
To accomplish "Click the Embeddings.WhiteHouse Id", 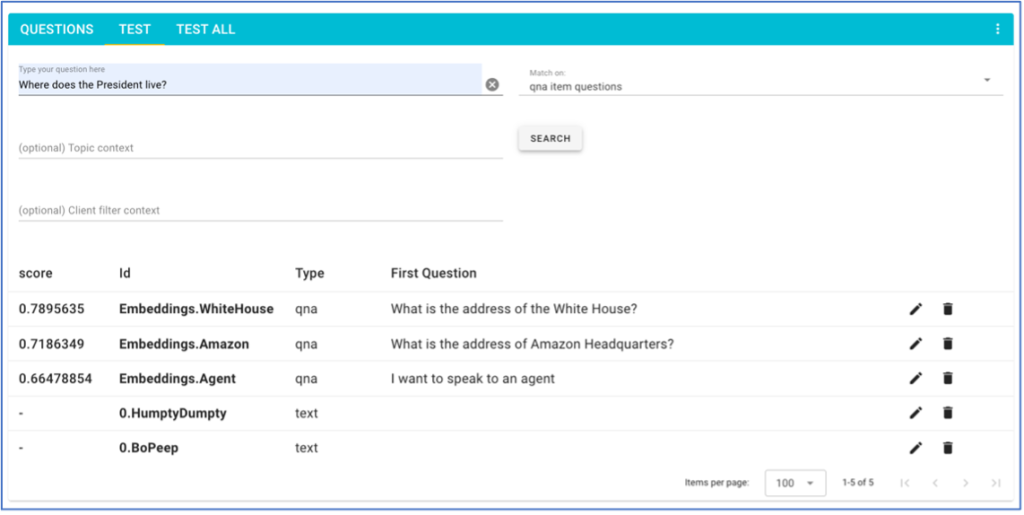I will click(x=196, y=309).
